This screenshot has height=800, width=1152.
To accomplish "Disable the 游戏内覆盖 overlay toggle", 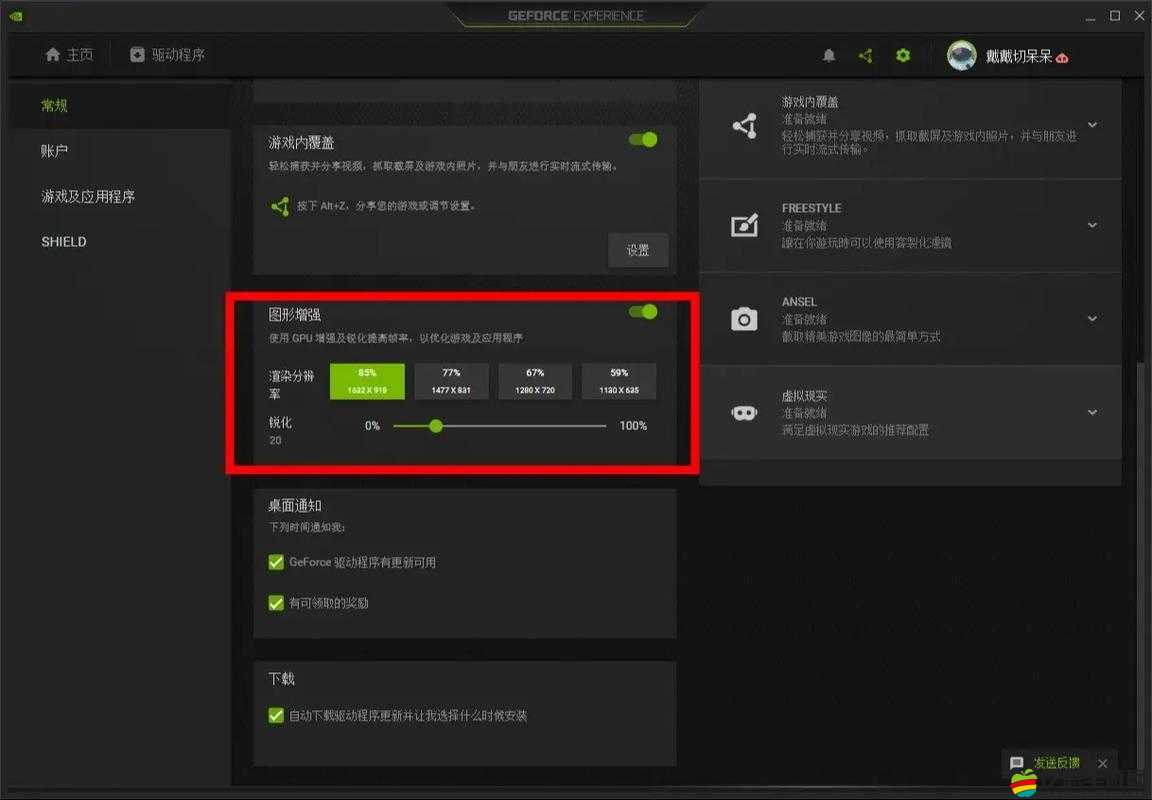I will click(641, 140).
